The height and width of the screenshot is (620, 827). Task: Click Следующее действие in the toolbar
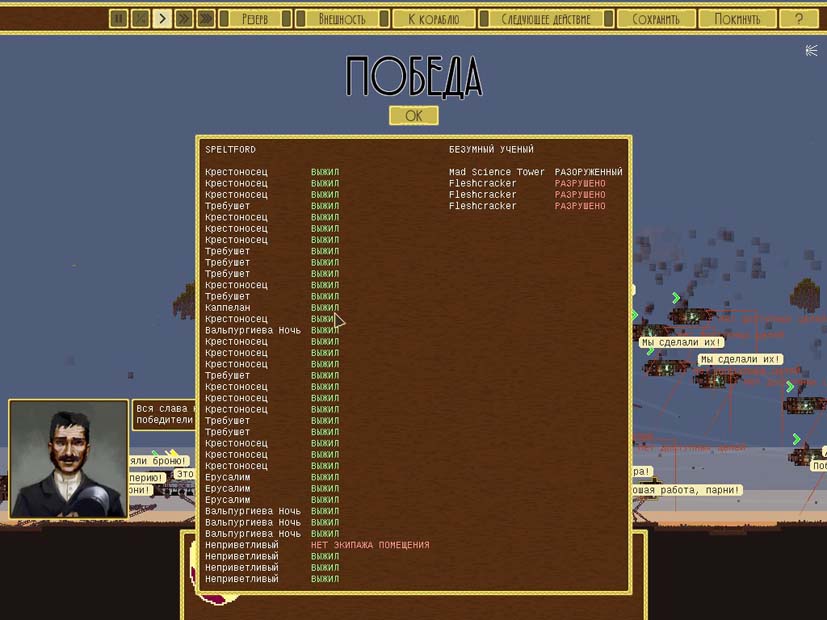pos(545,18)
